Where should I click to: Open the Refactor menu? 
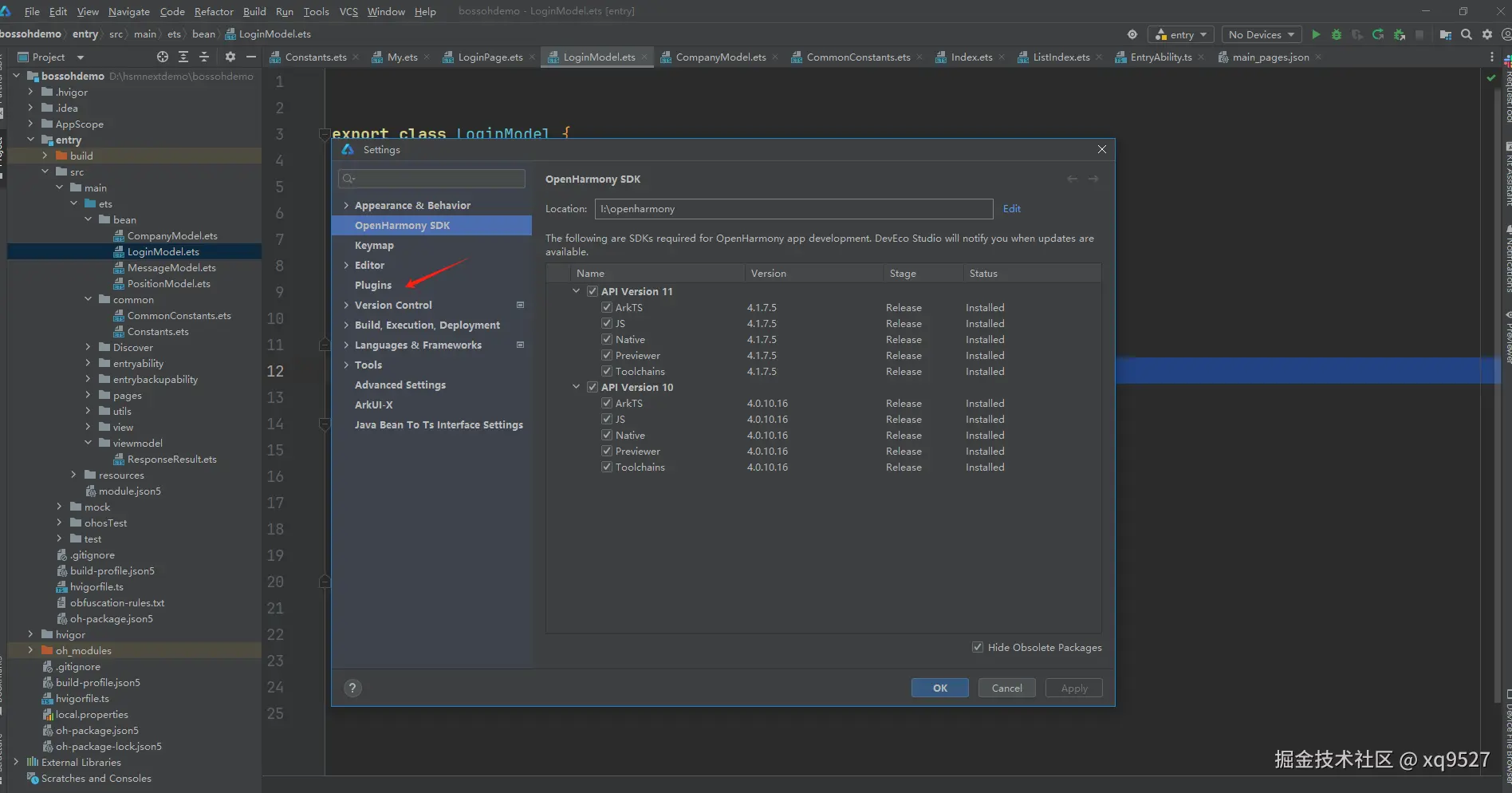(214, 11)
